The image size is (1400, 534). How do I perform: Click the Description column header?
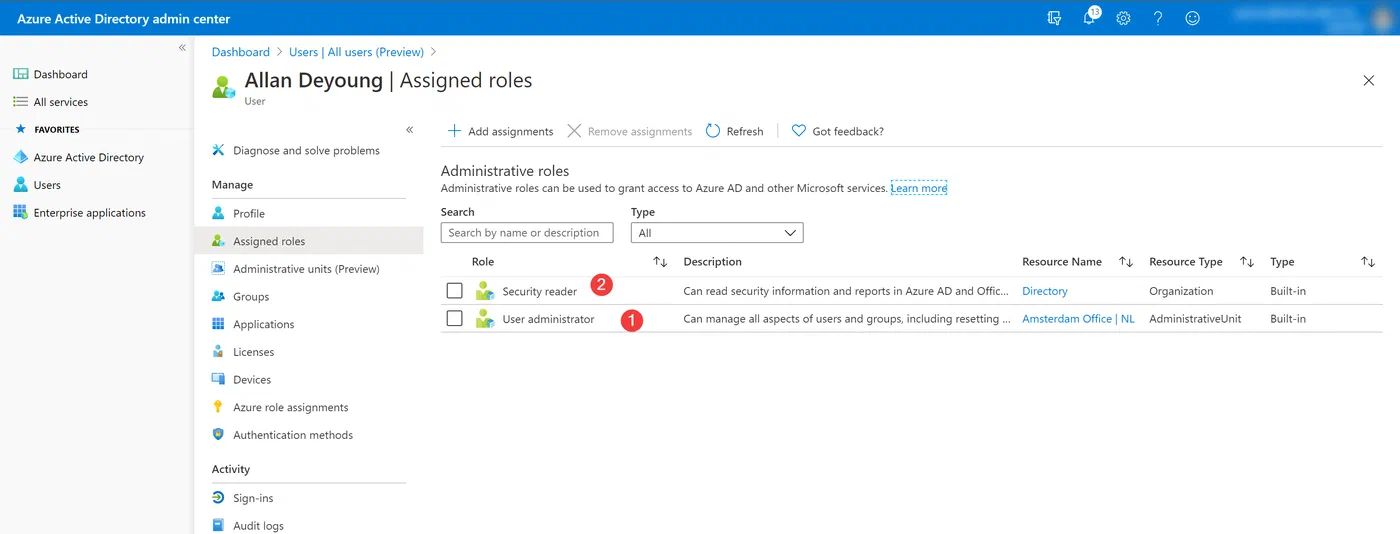click(712, 262)
